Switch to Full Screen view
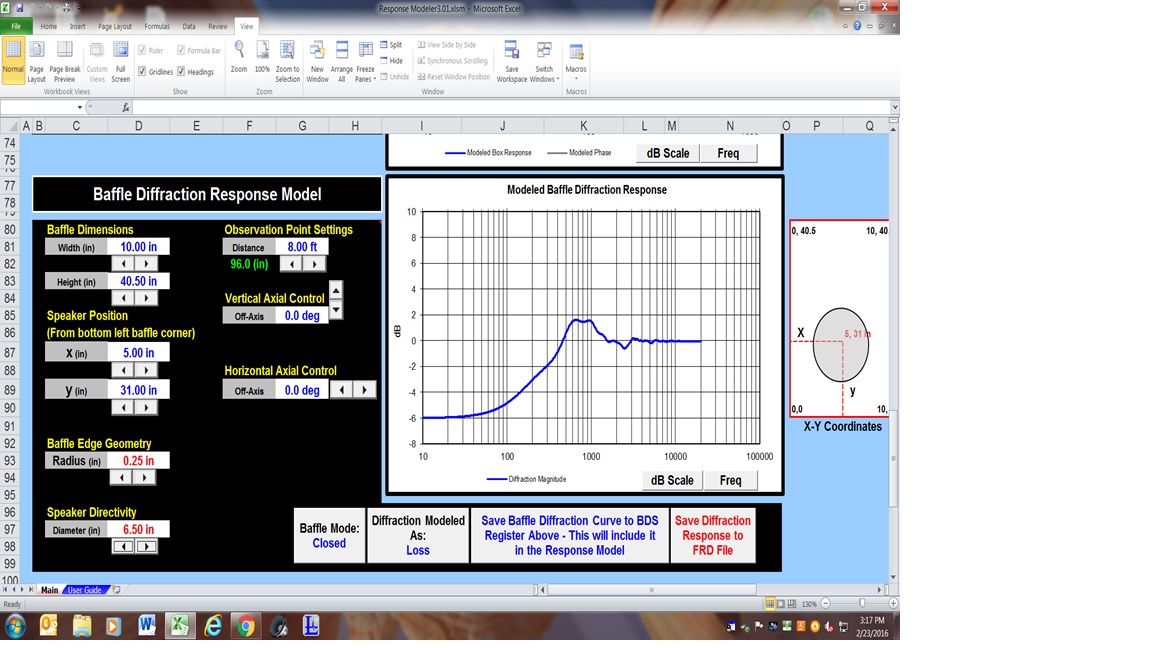1152x648 pixels. tap(120, 61)
